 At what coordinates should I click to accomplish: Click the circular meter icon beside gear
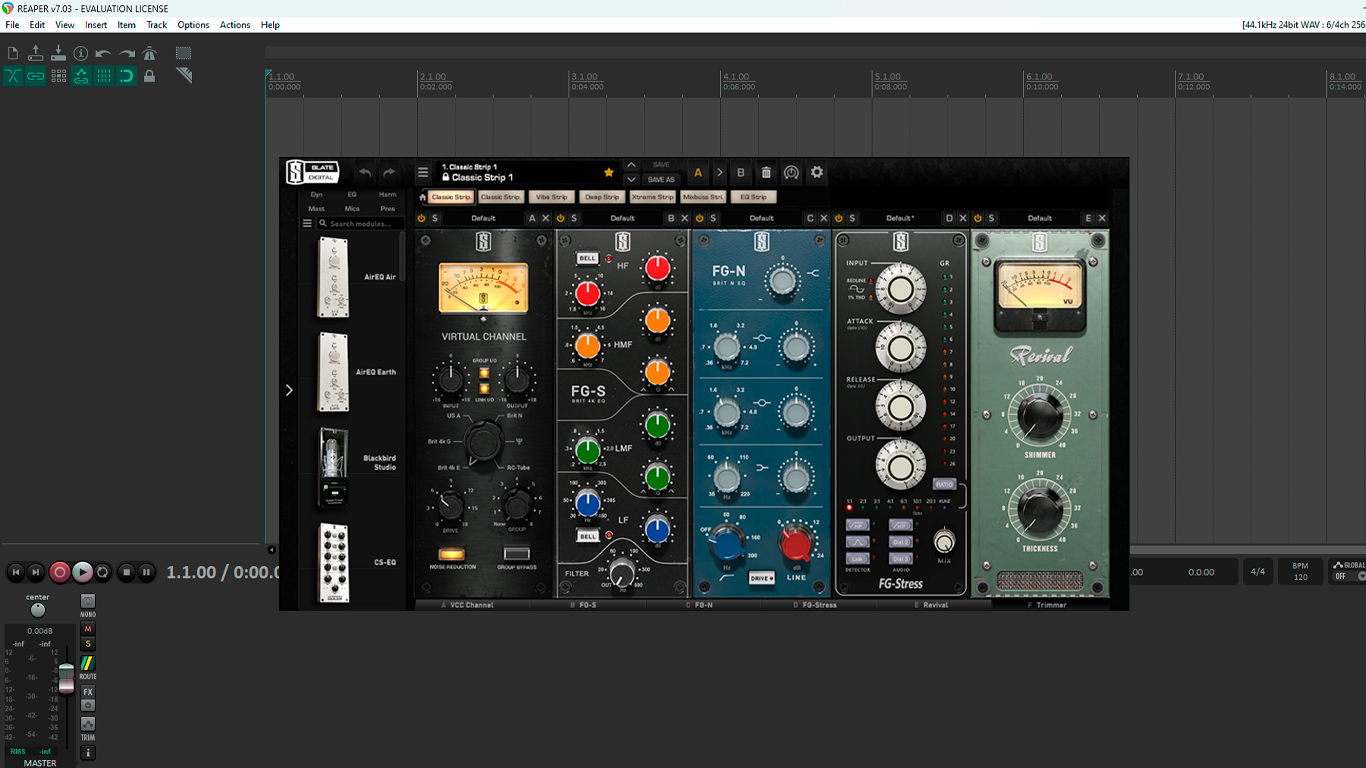[x=791, y=173]
